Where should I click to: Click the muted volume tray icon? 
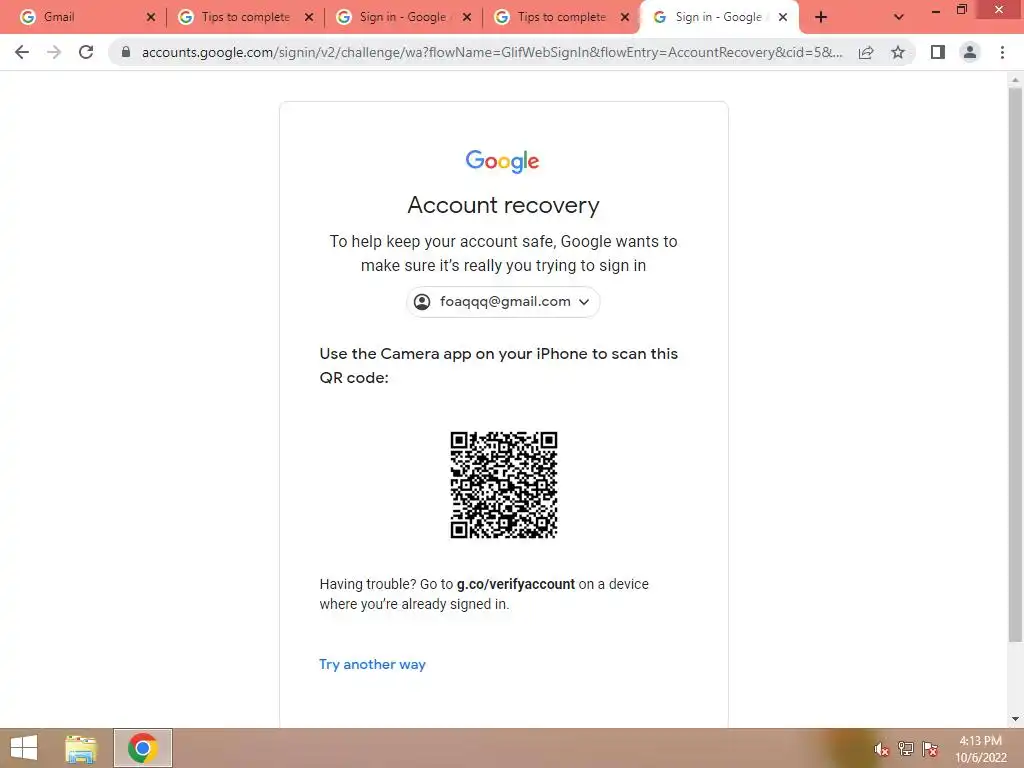click(882, 750)
